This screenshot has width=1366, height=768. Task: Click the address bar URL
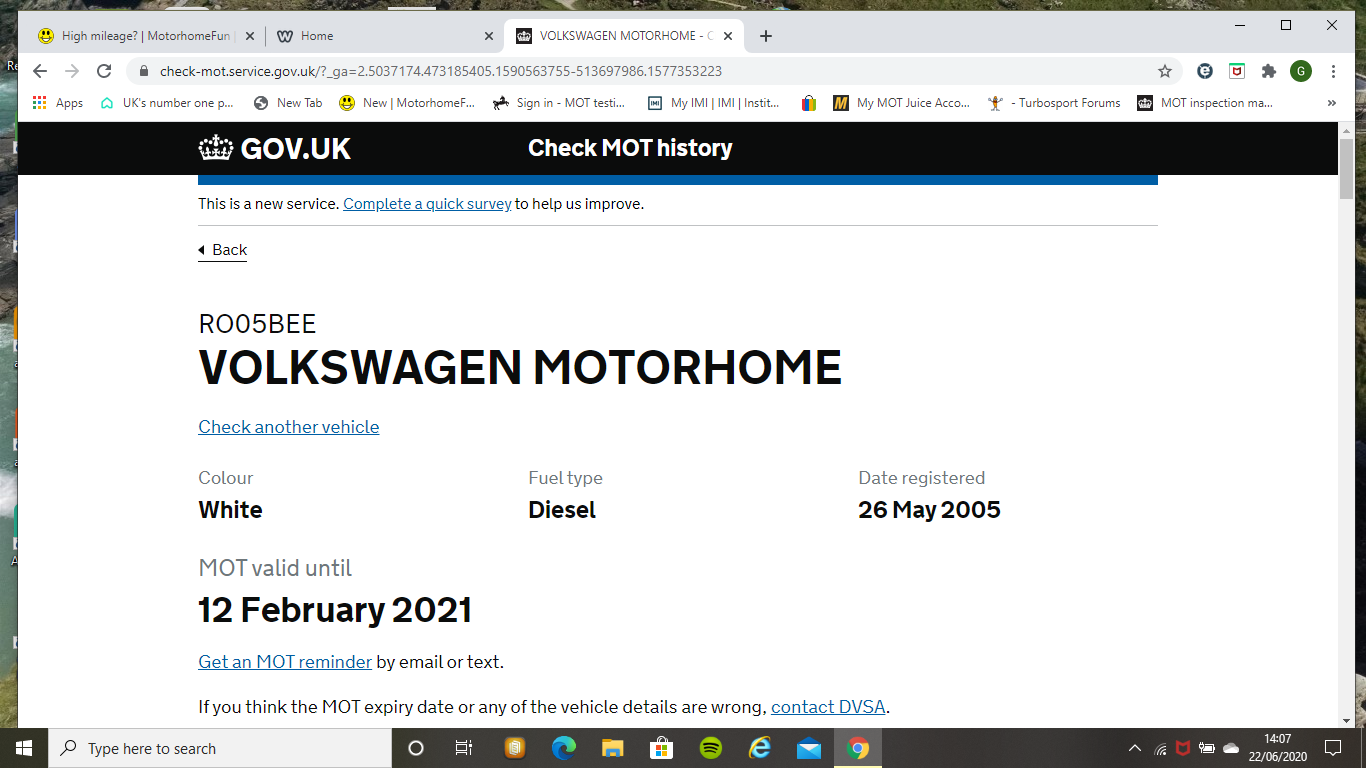tap(440, 71)
